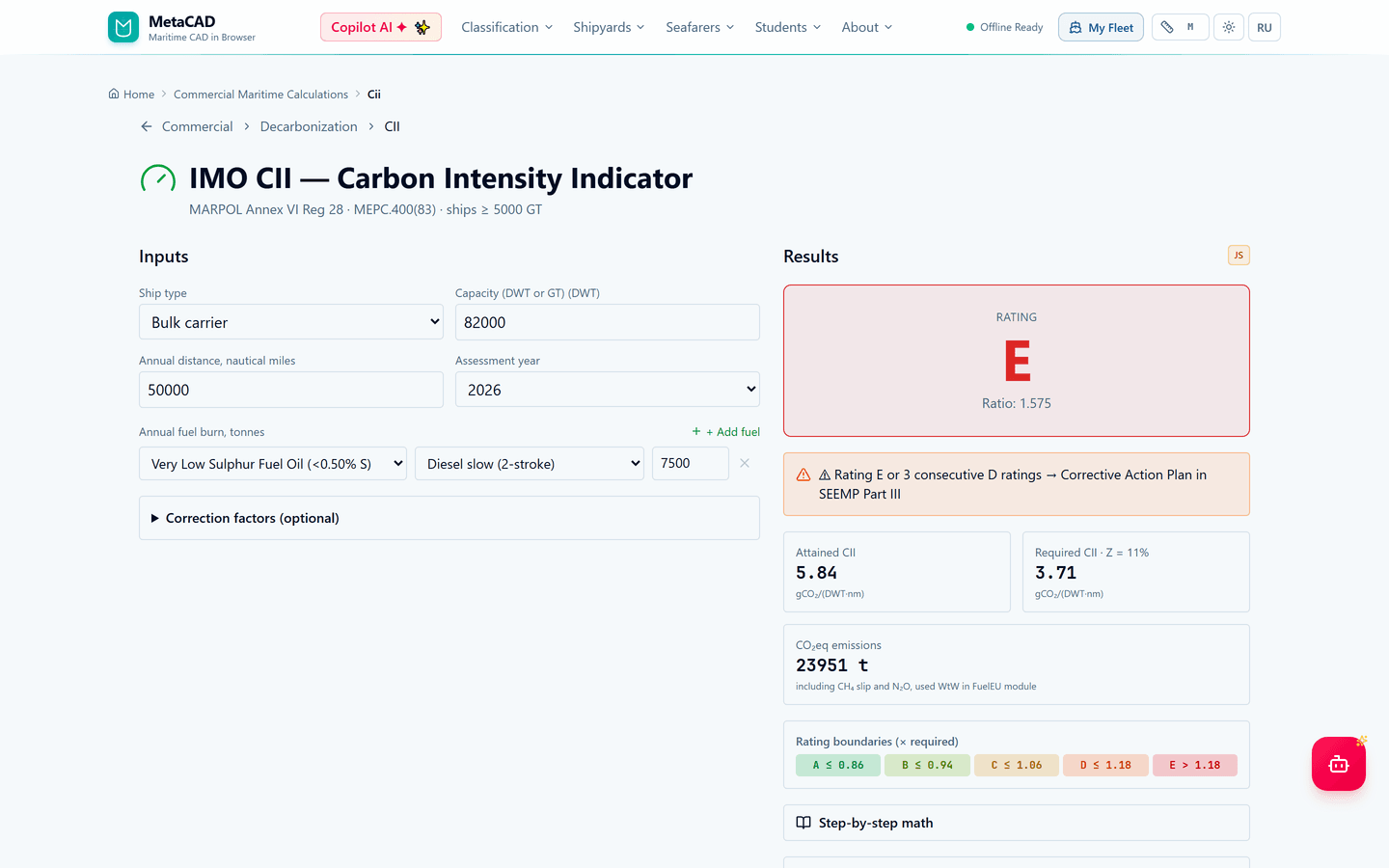Click the Offline Ready status indicator
This screenshot has width=1389, height=868.
1004,27
